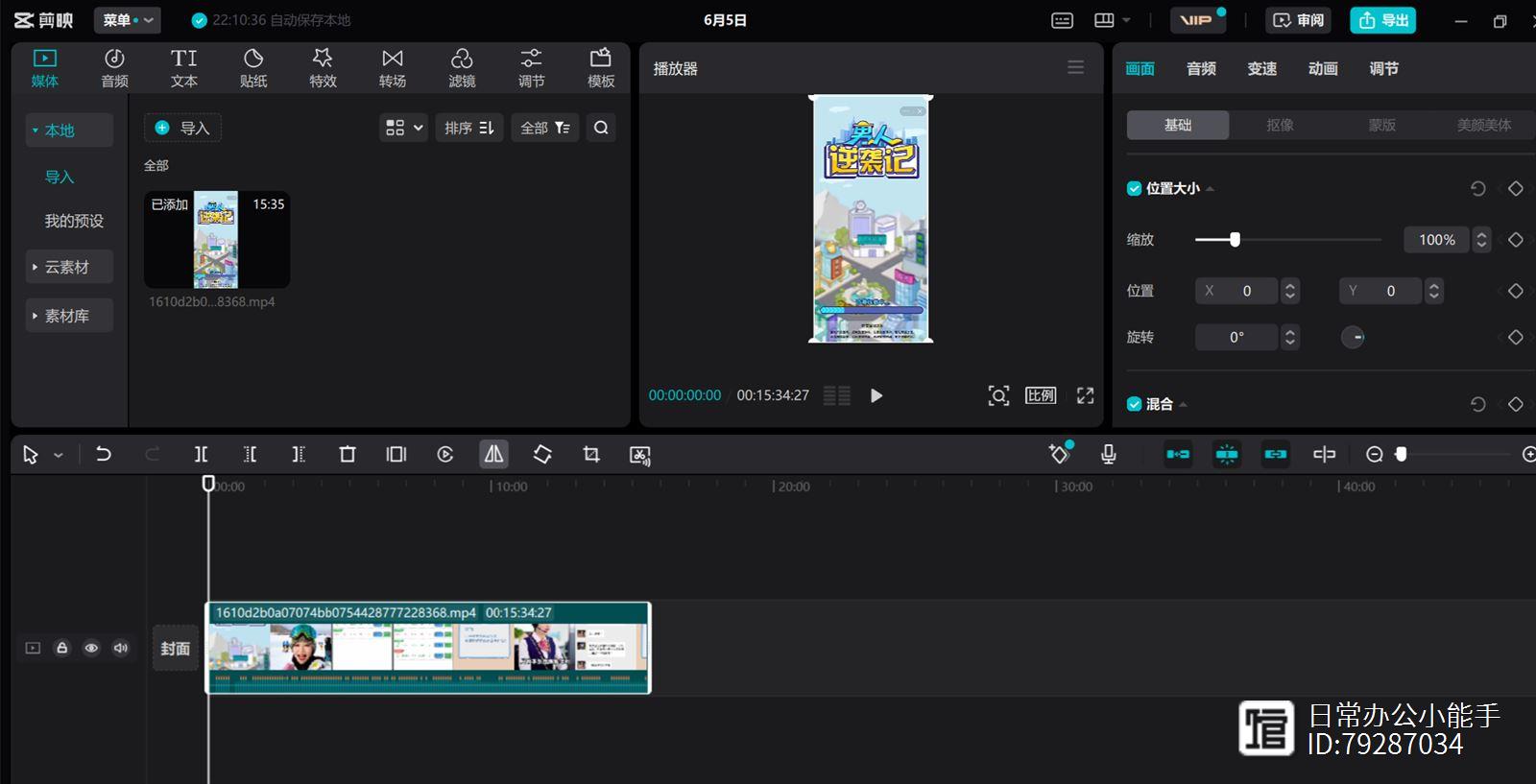Open the 文本 text panel
This screenshot has height=784, width=1536.
[x=183, y=68]
